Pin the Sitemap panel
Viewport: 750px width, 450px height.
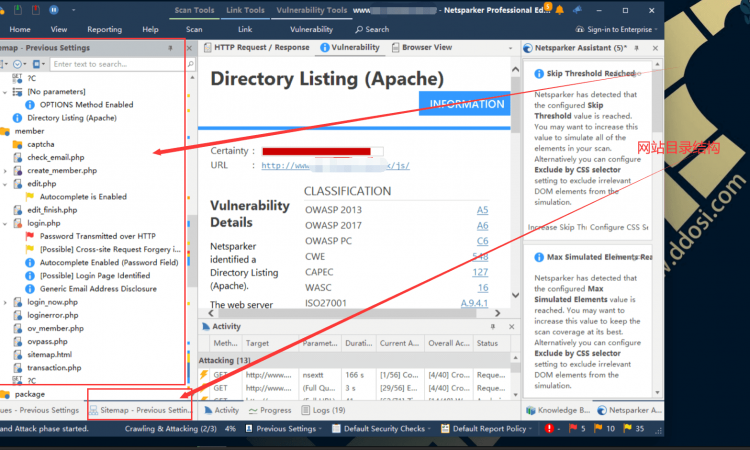point(170,48)
